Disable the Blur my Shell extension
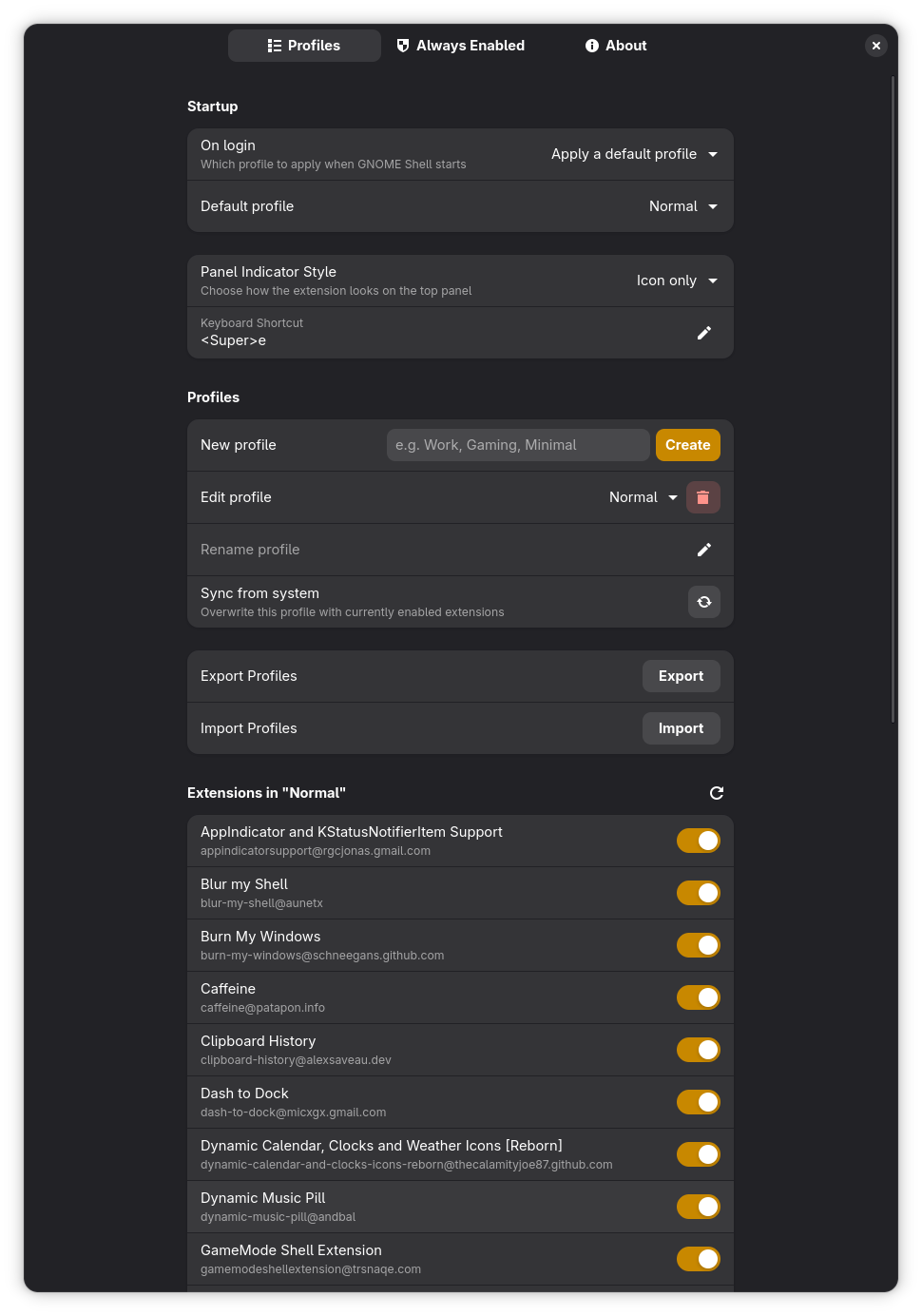Screen dimensions: 922x1316 (698, 893)
